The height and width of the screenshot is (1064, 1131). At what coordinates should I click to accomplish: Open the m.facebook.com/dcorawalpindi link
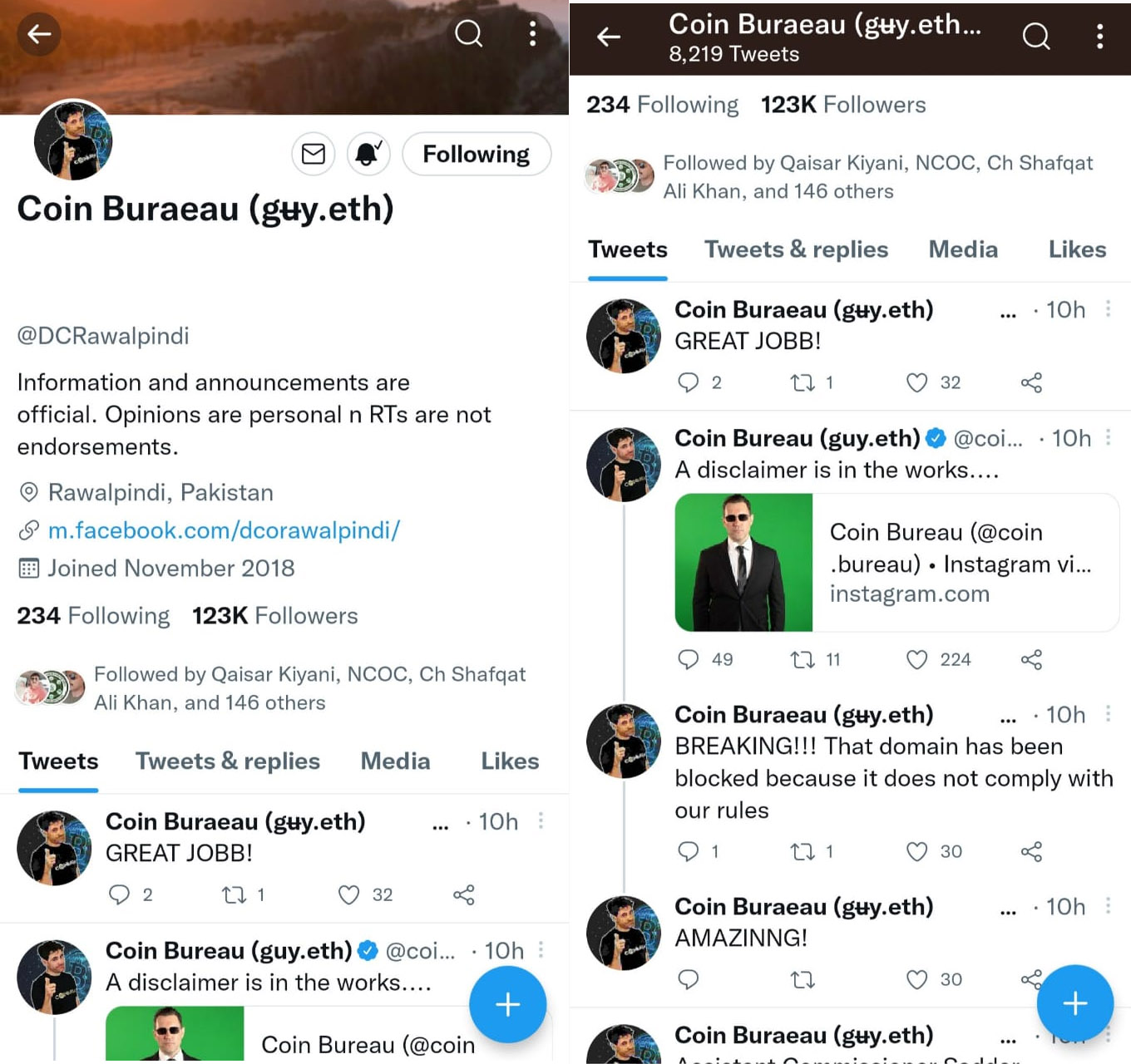pyautogui.click(x=224, y=530)
